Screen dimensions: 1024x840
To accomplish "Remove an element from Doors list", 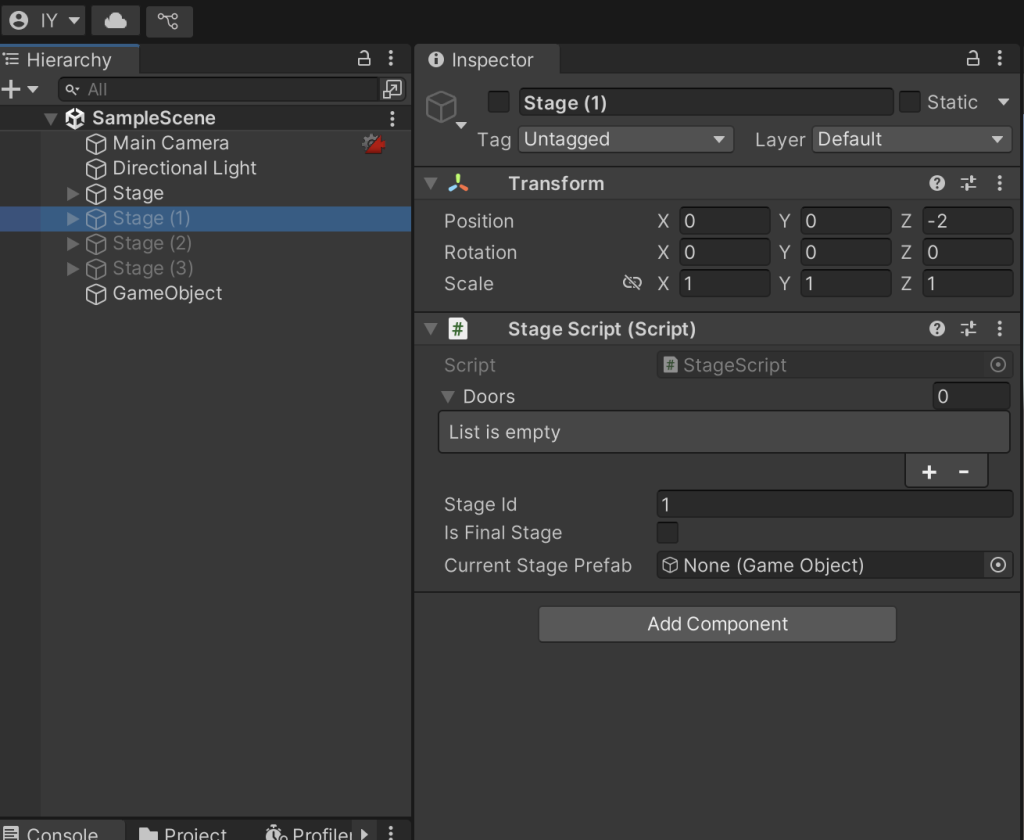I will (963, 472).
